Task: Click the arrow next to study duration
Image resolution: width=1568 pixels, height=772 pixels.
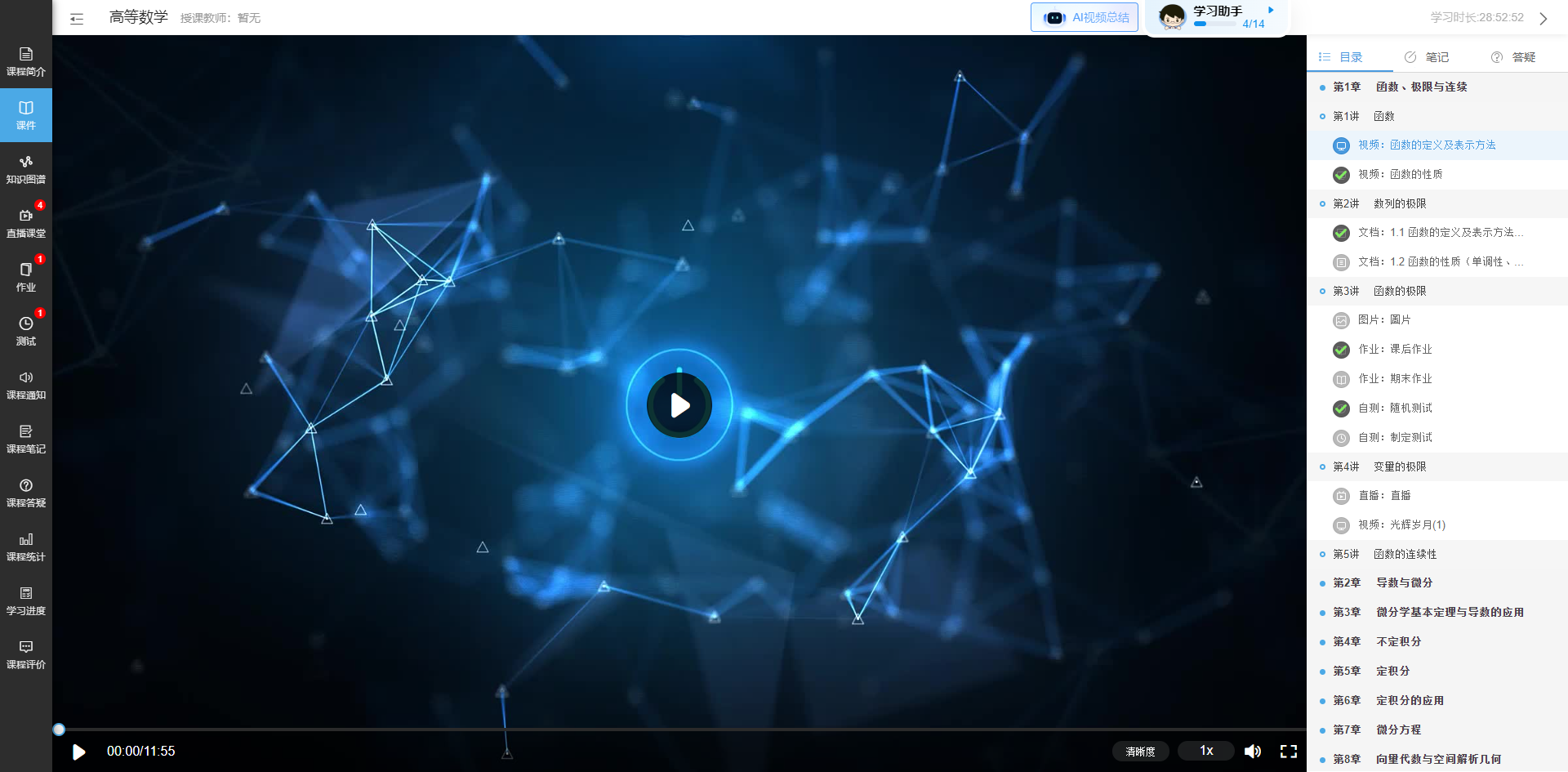Action: click(x=1543, y=18)
